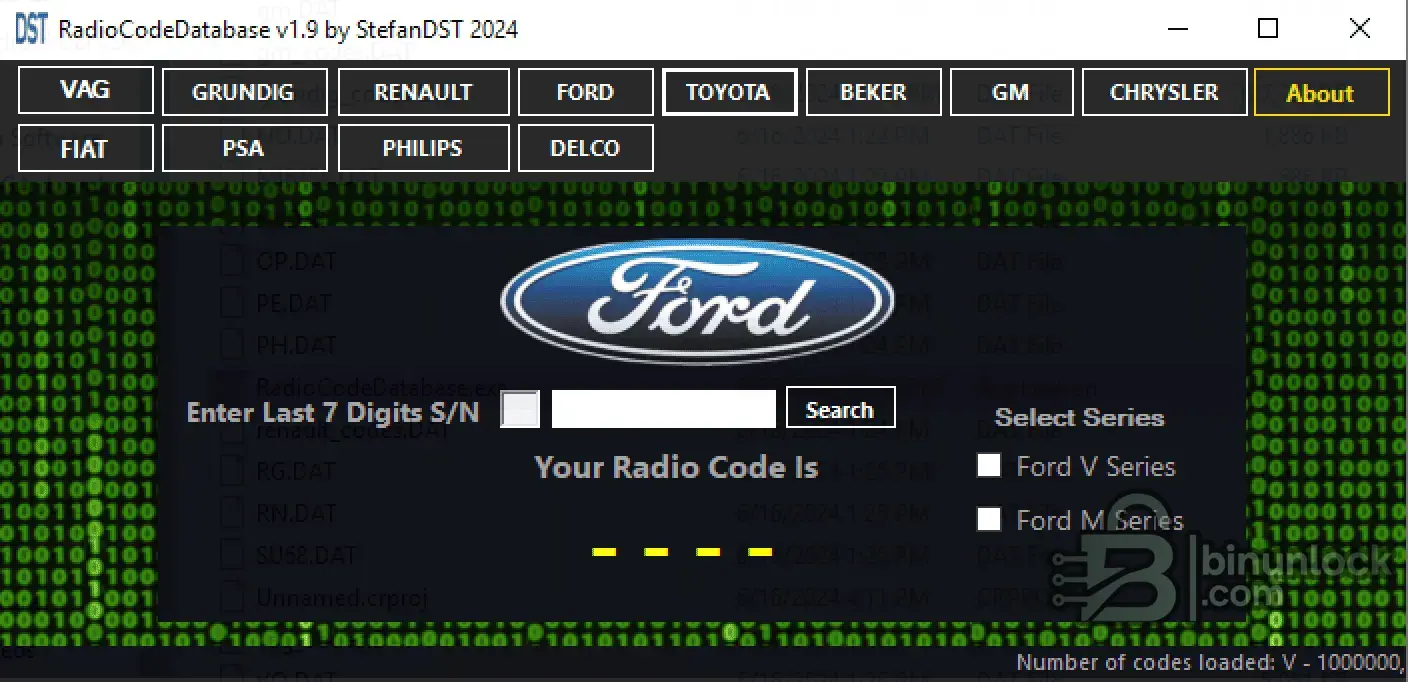
Task: Select the RENAULT brand button
Action: 423,92
